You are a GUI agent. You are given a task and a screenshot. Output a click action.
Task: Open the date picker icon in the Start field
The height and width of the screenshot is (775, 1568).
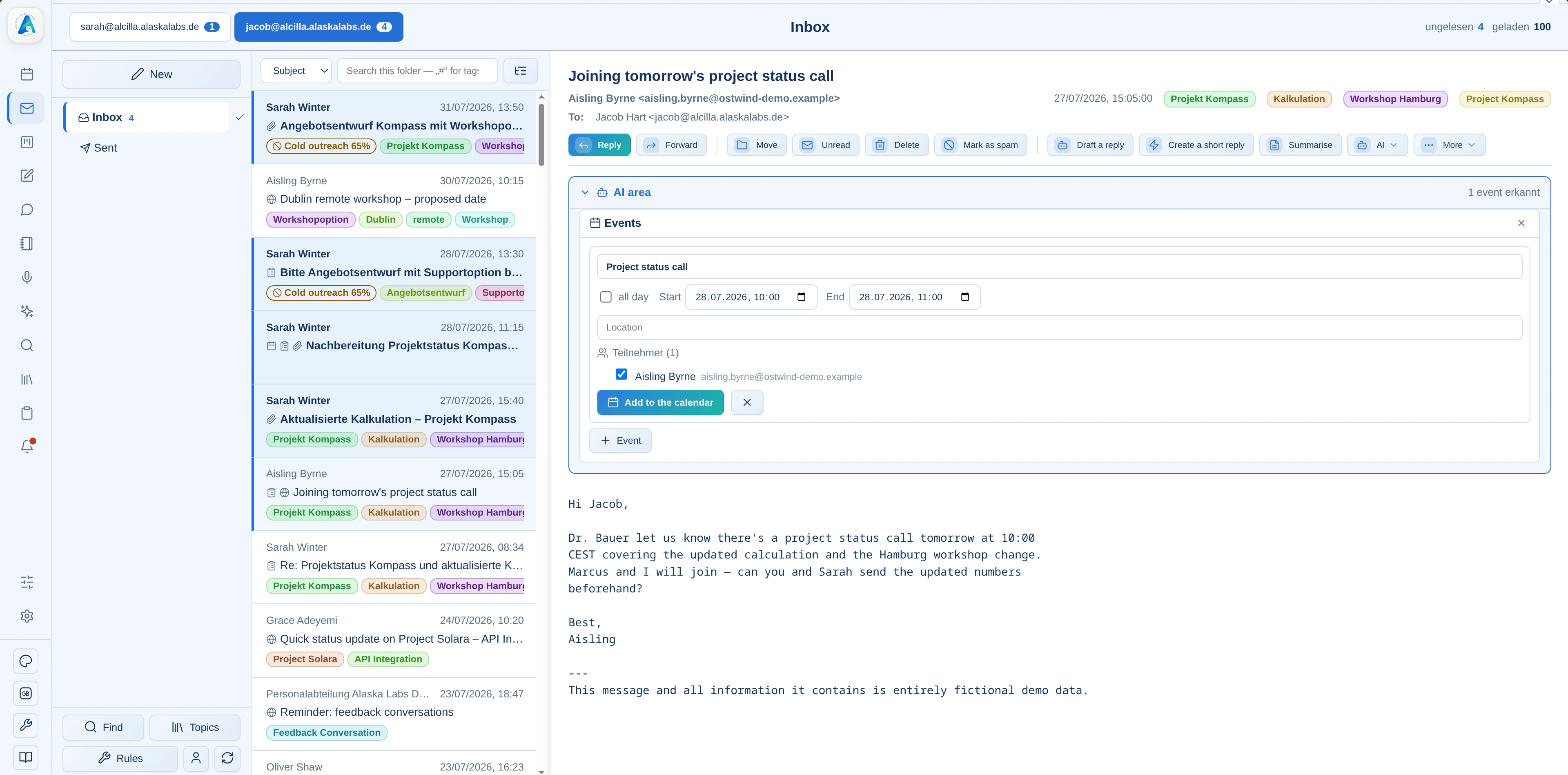pos(801,297)
